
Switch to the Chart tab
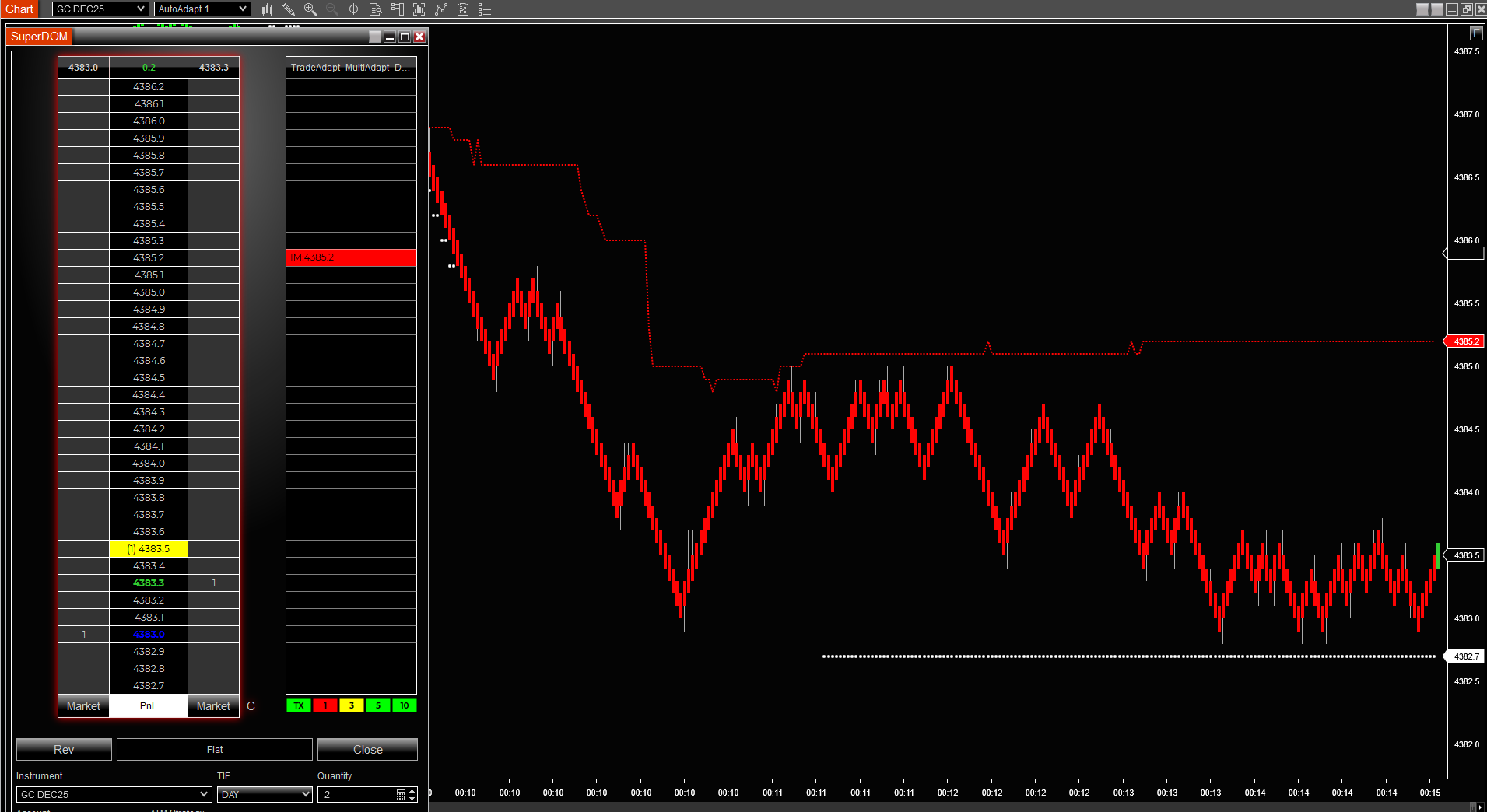[x=19, y=9]
